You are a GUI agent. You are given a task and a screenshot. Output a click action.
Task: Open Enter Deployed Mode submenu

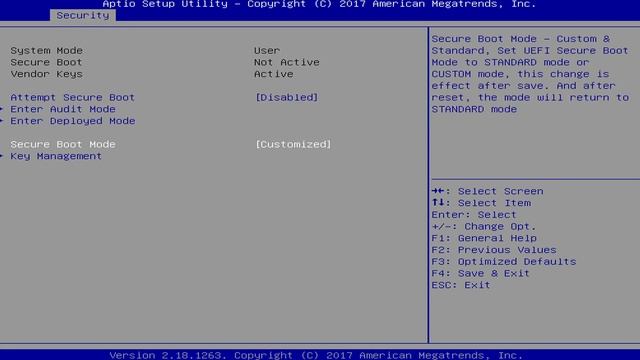click(x=73, y=121)
